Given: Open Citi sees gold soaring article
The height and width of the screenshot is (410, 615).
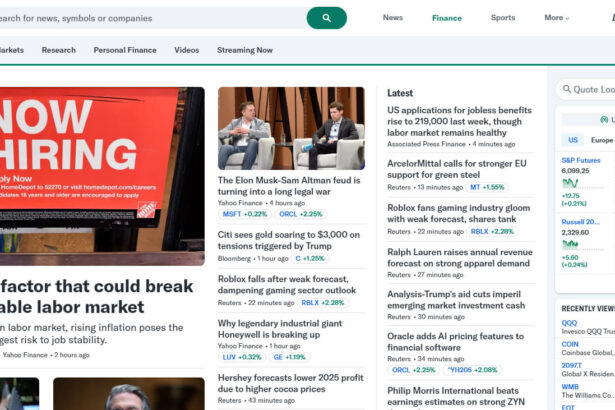Looking at the screenshot, I should pyautogui.click(x=289, y=240).
